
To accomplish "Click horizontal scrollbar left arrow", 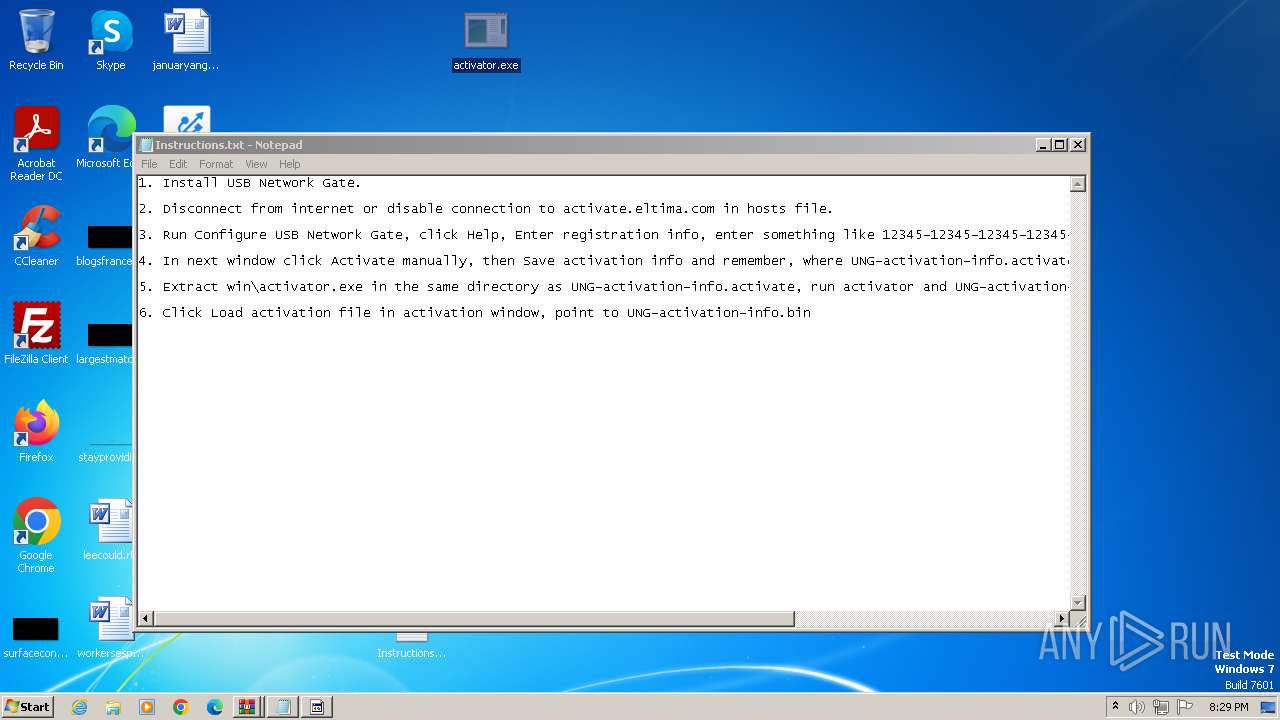I will tap(146, 619).
